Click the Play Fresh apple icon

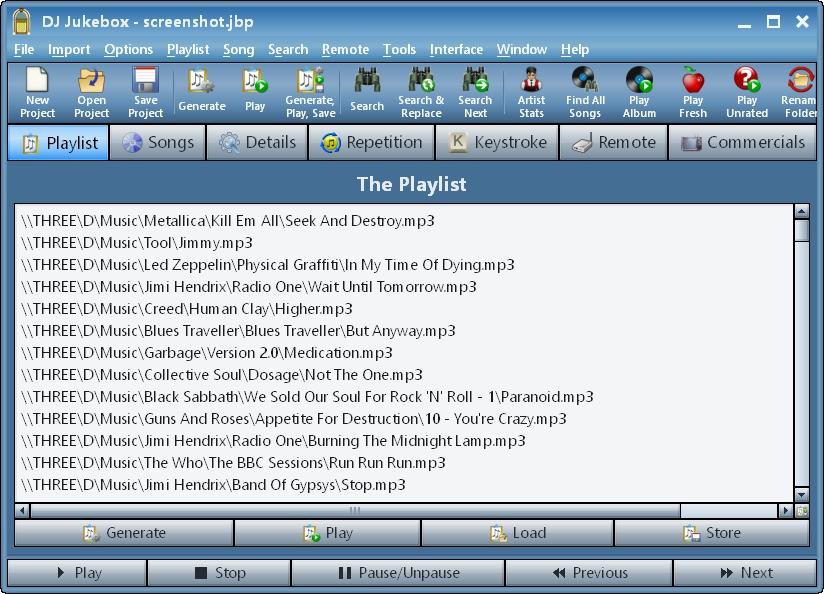click(693, 93)
